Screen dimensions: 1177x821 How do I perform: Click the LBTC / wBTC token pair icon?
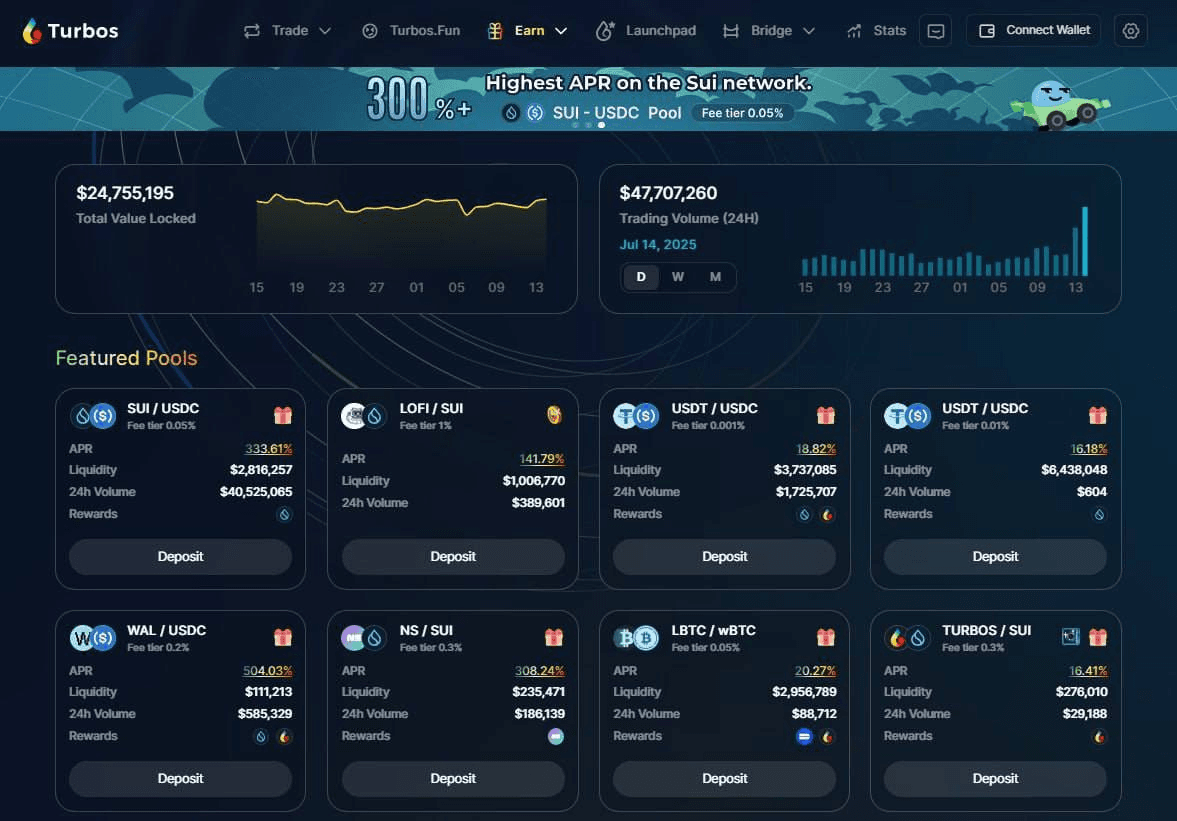click(x=636, y=638)
